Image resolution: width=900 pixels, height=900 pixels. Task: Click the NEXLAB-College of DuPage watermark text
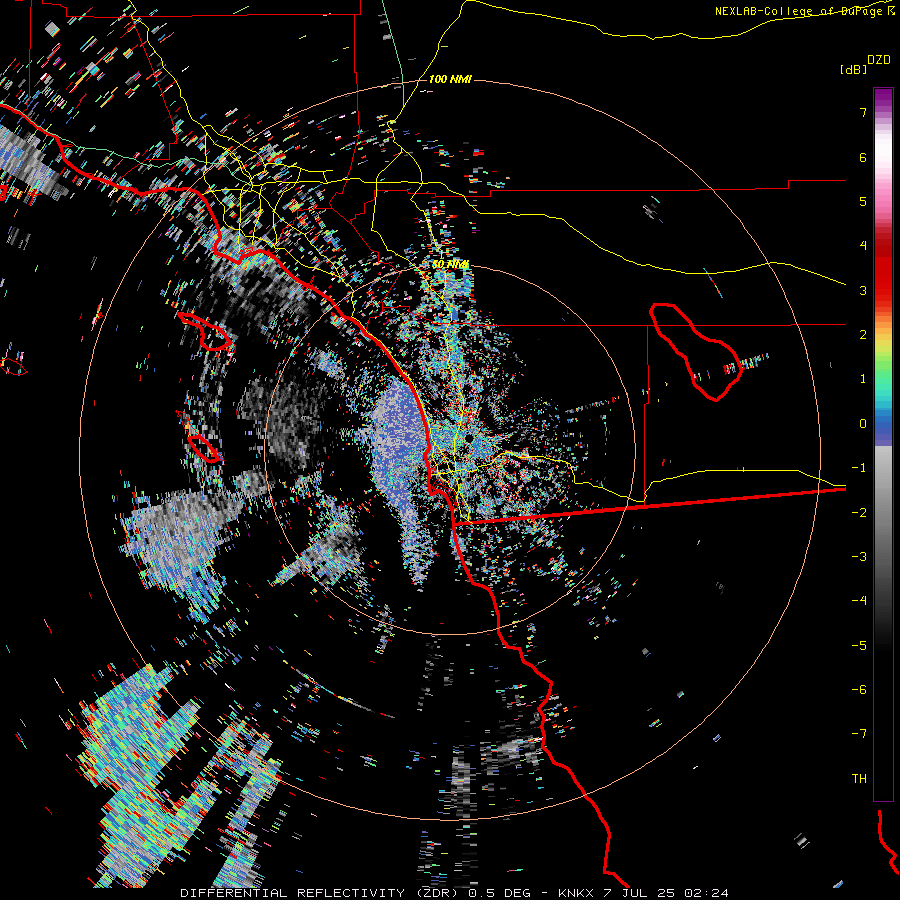(804, 11)
